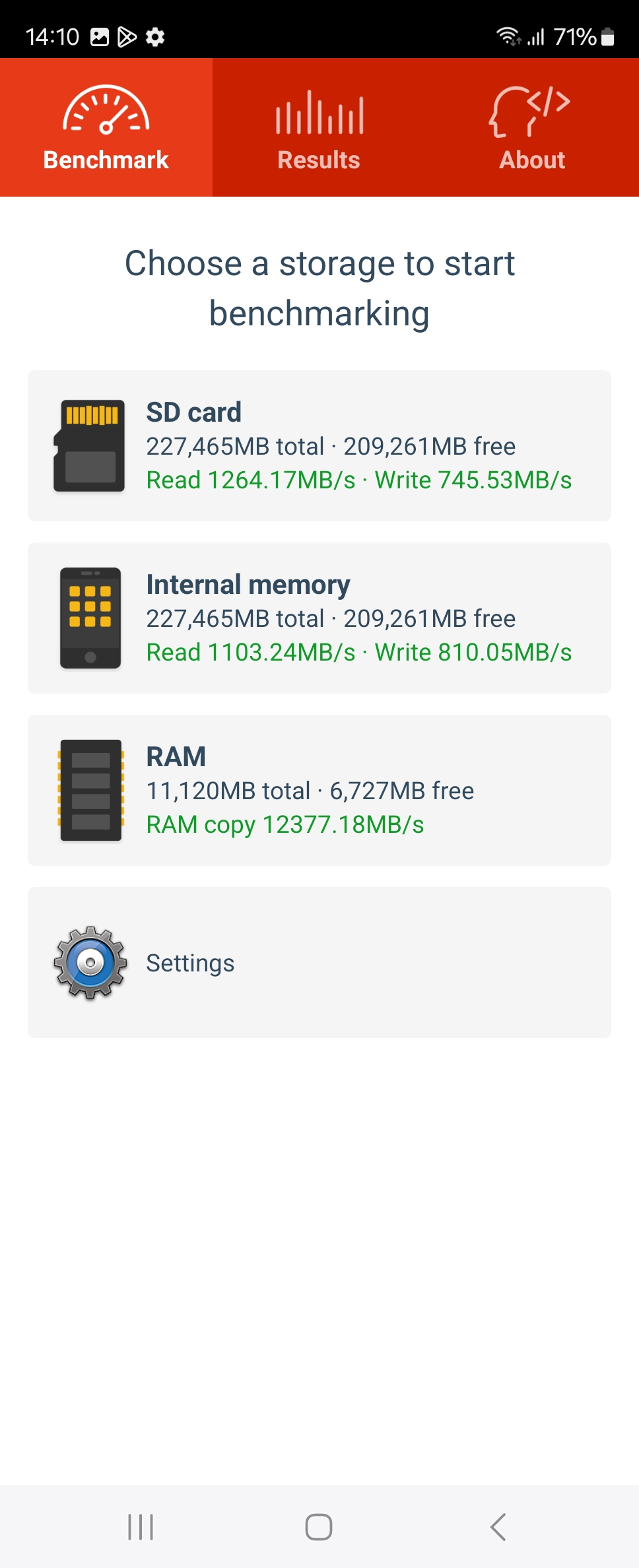Tap the Internal memory phone icon
Image resolution: width=639 pixels, height=1568 pixels.
90,618
